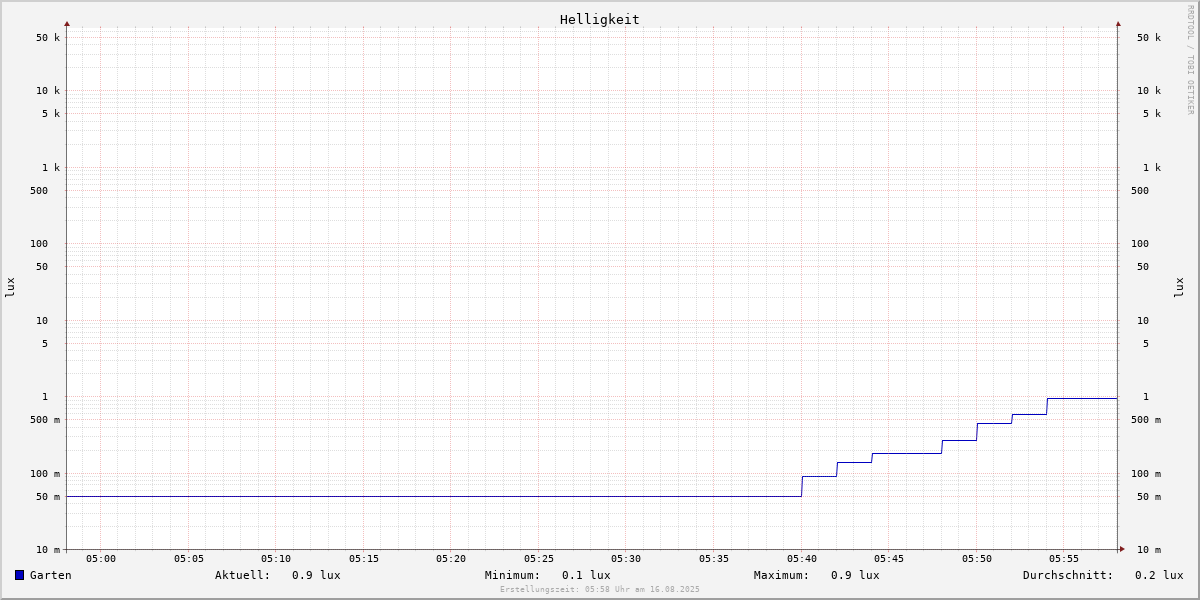
Task: Click the 50 m label on left axis
Action: 48,497
